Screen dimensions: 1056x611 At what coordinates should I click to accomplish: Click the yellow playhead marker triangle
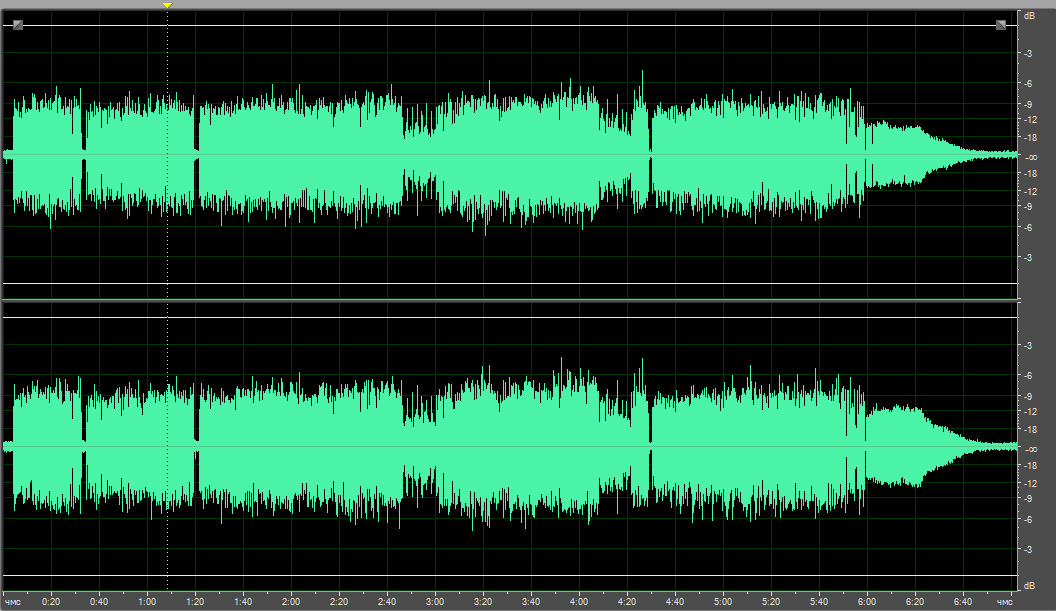(167, 5)
